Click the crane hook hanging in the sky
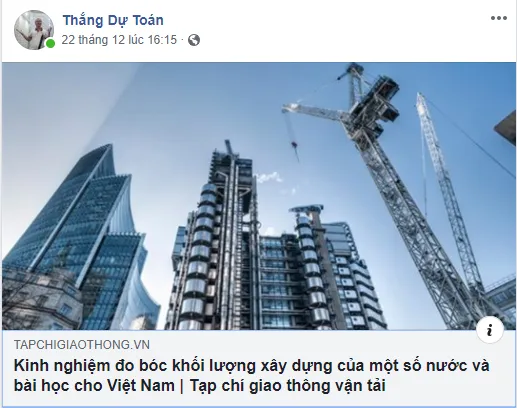The image size is (517, 408). pos(294,145)
